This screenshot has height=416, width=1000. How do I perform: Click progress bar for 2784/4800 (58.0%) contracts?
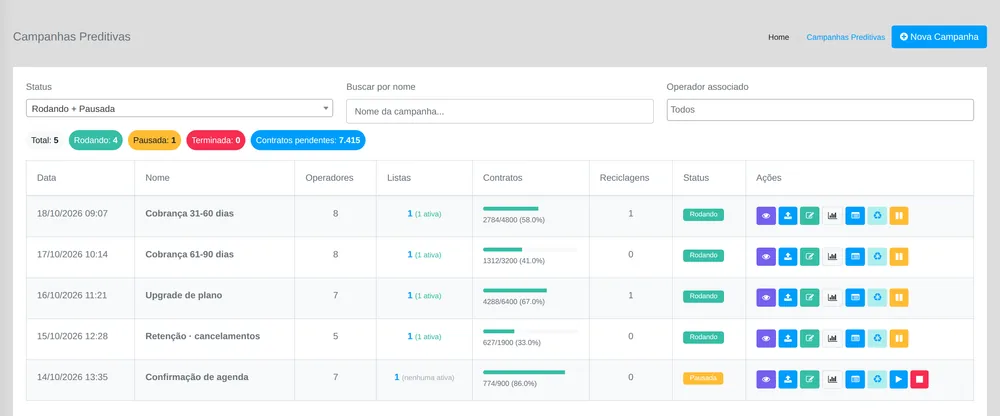click(x=530, y=209)
